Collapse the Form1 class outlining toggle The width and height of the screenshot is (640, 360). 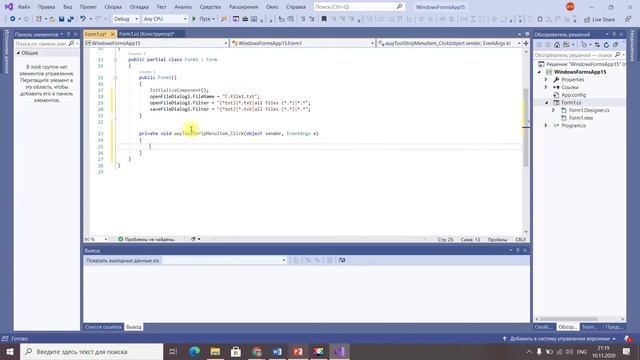(x=115, y=60)
